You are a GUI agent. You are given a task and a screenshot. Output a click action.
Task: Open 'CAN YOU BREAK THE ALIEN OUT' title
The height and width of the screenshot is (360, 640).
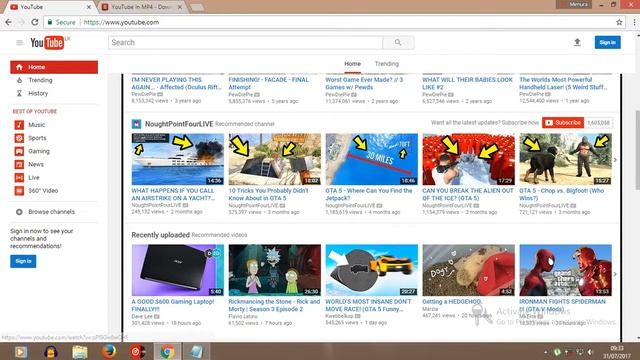(x=468, y=194)
